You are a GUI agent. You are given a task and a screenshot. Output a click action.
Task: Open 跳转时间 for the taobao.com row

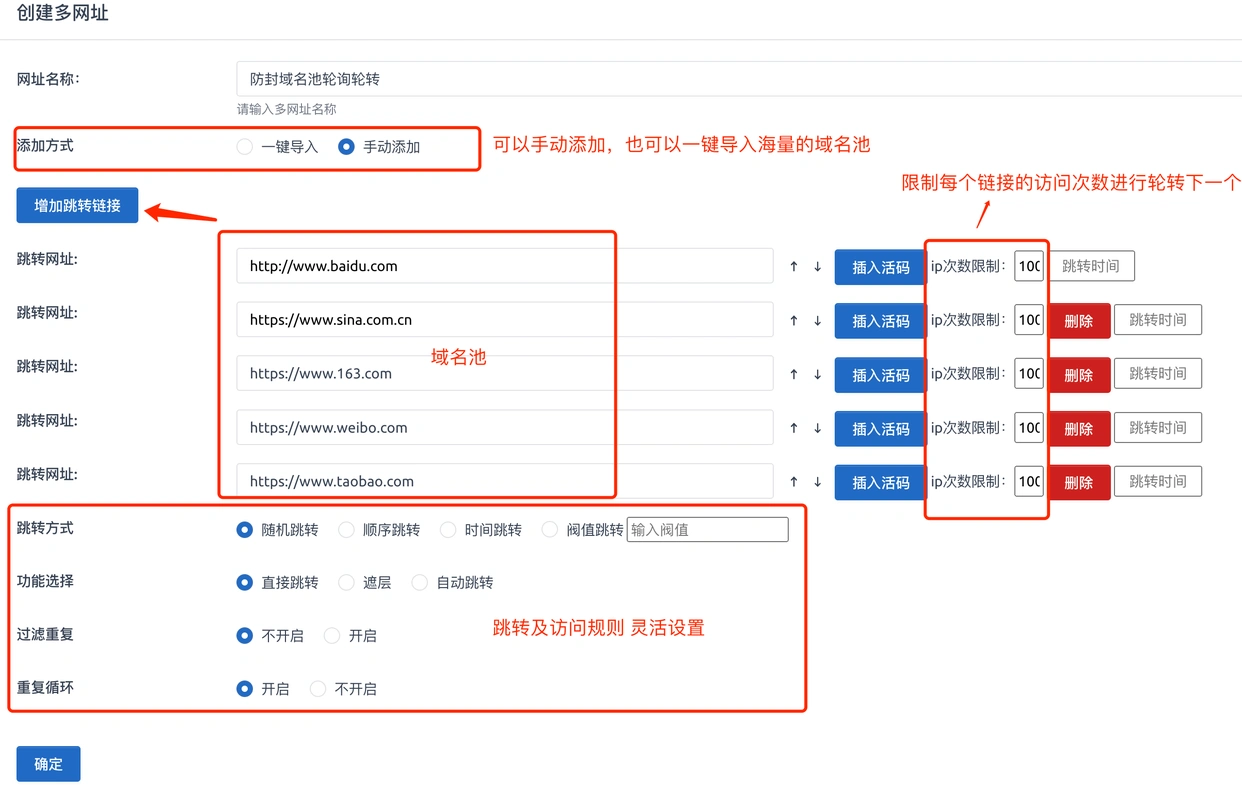[1157, 482]
